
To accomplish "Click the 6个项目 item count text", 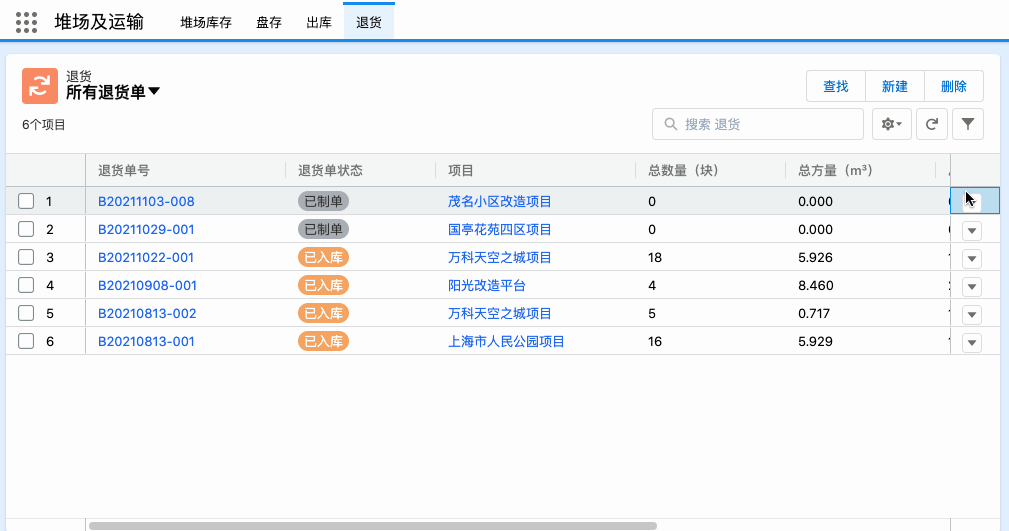I will 44,125.
